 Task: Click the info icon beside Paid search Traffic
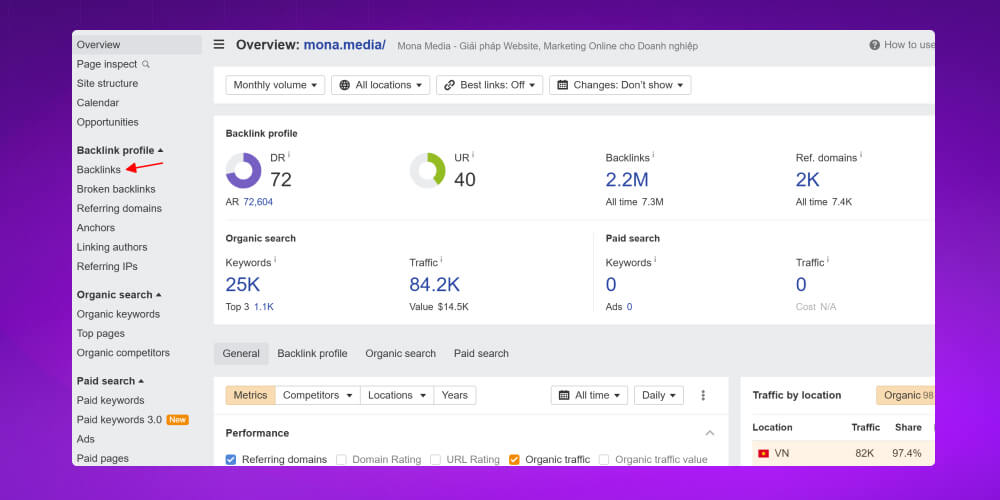point(828,260)
